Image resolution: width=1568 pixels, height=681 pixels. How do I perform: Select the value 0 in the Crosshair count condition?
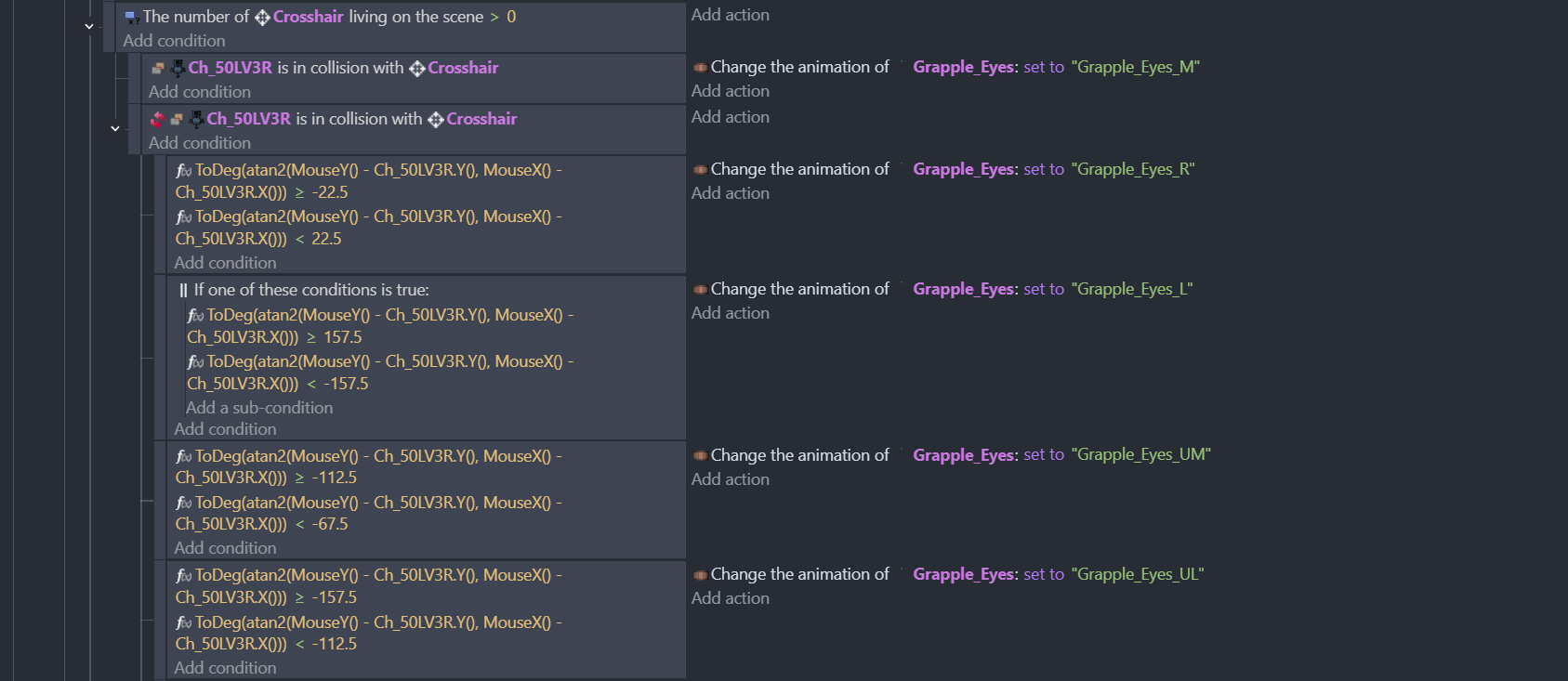511,17
